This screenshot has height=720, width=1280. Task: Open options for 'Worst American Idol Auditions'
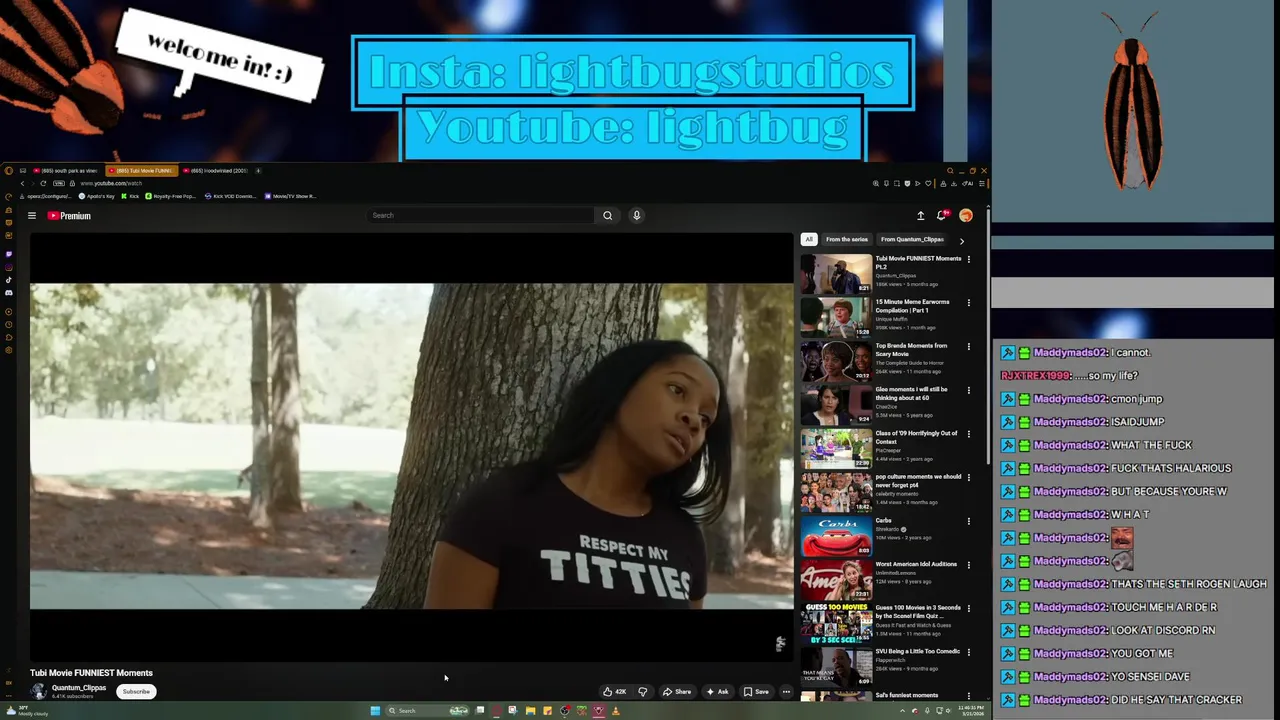click(968, 564)
